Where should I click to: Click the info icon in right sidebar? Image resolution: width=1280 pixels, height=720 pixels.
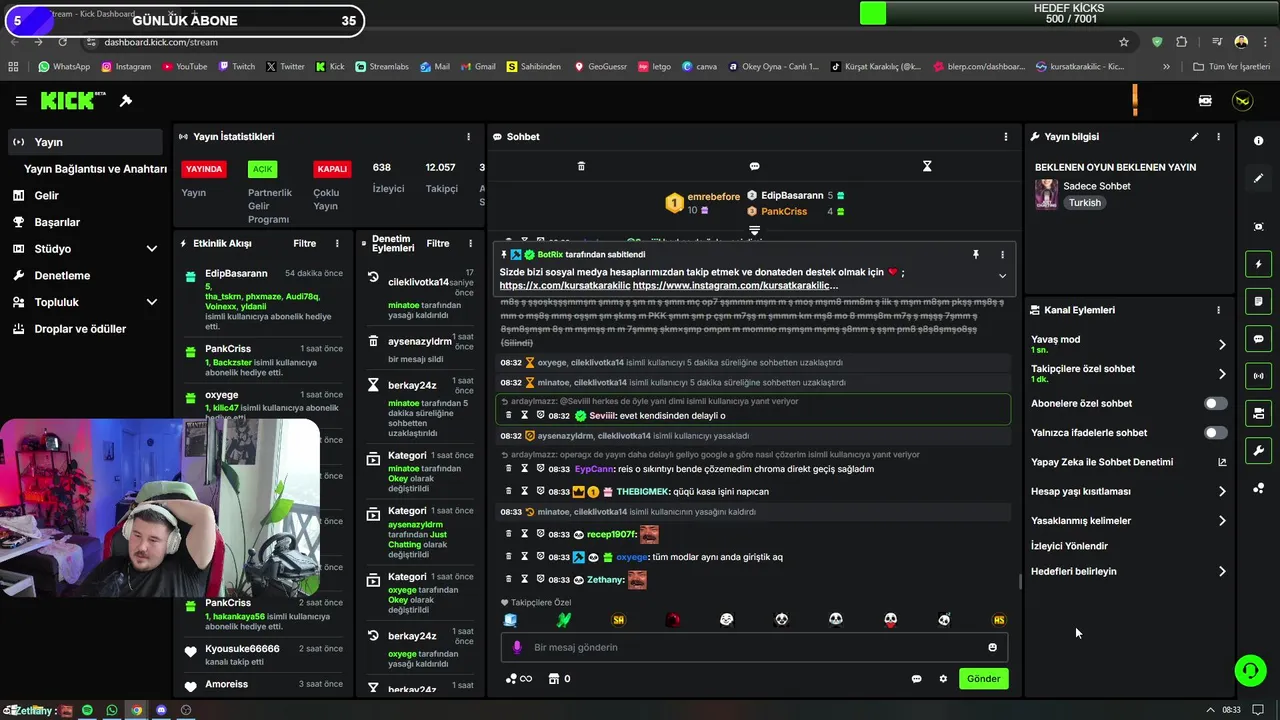1258,141
